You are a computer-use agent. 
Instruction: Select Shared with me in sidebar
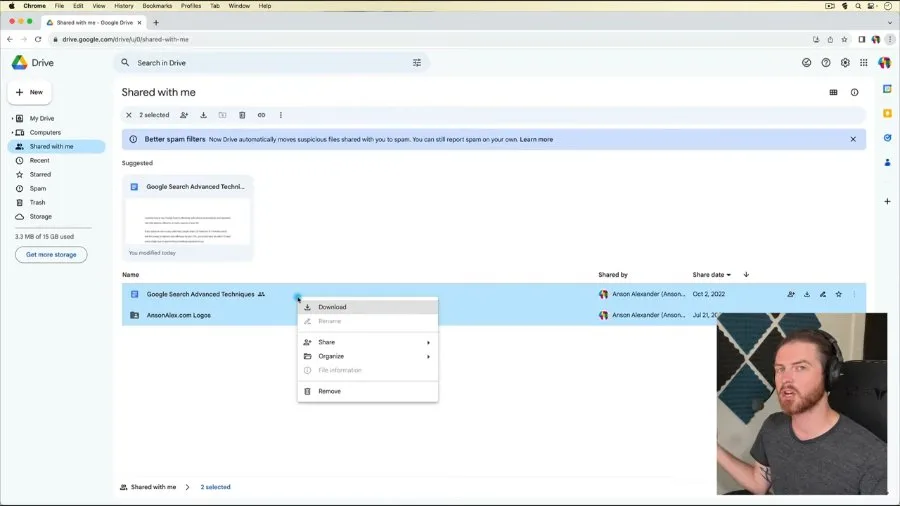tap(56, 146)
